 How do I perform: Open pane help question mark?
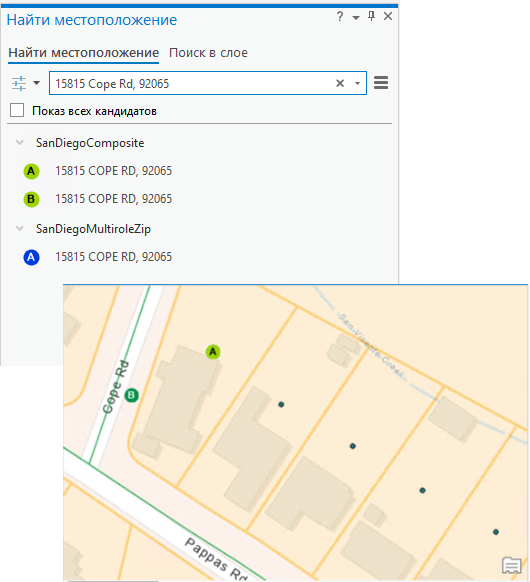340,16
